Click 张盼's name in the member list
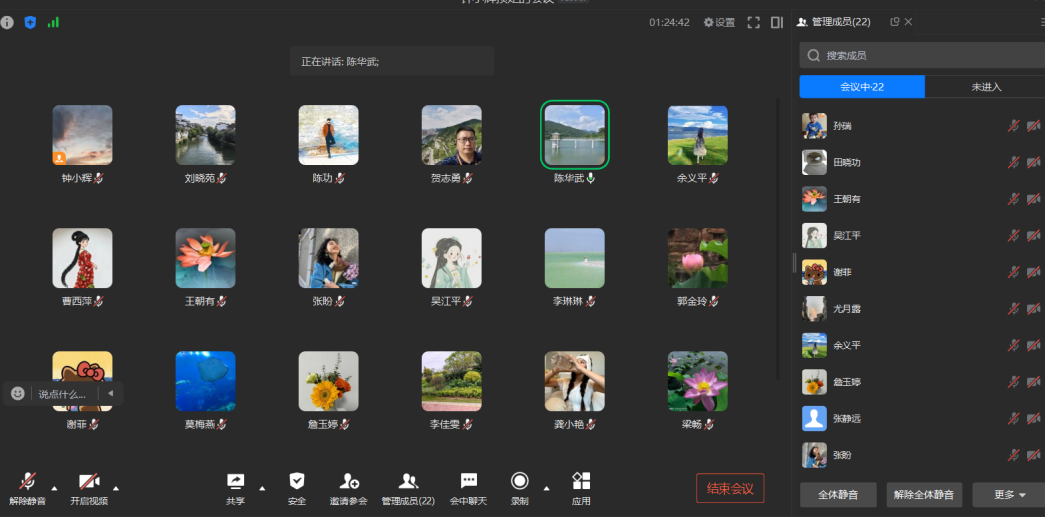This screenshot has width=1045, height=517. [x=842, y=456]
